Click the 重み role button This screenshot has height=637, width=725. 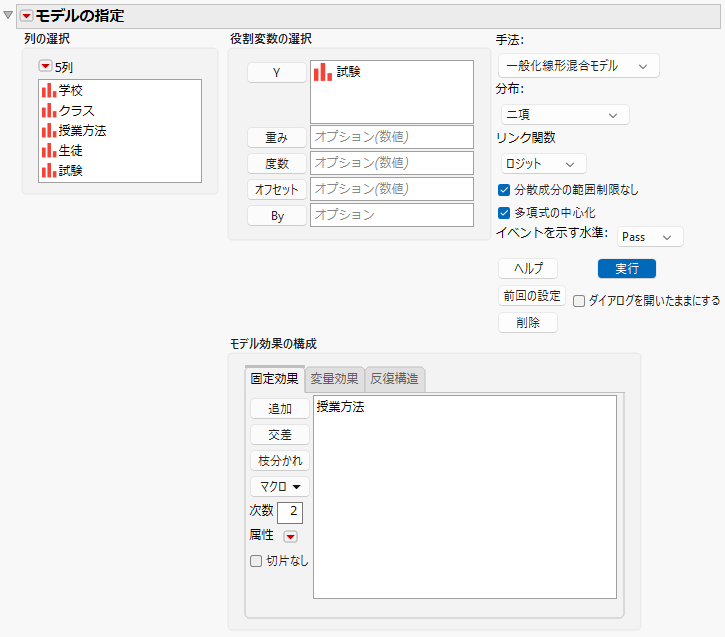click(x=276, y=137)
